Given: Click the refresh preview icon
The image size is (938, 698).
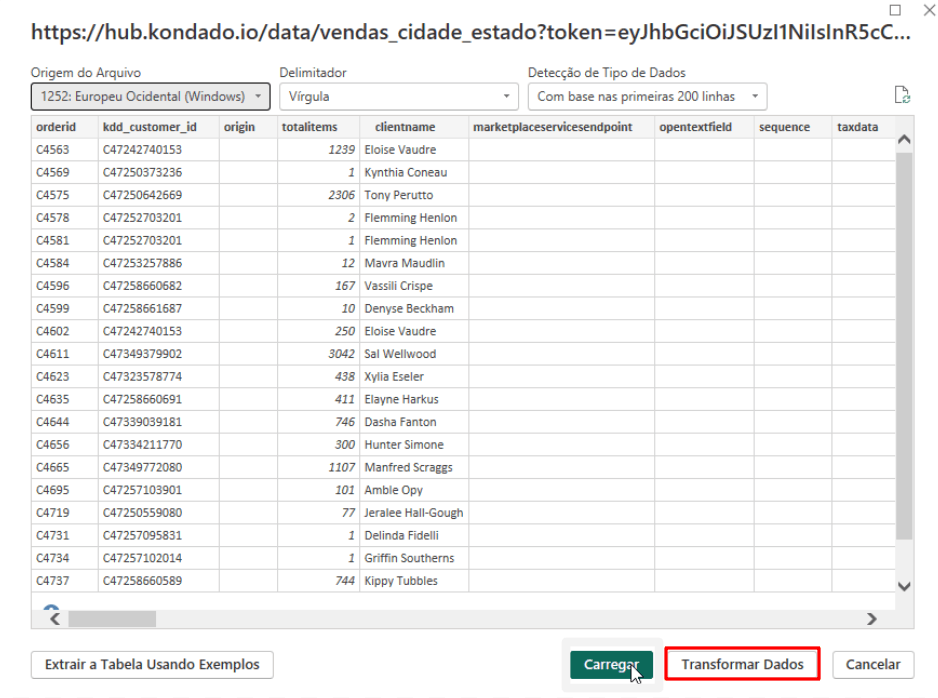Looking at the screenshot, I should [x=902, y=96].
